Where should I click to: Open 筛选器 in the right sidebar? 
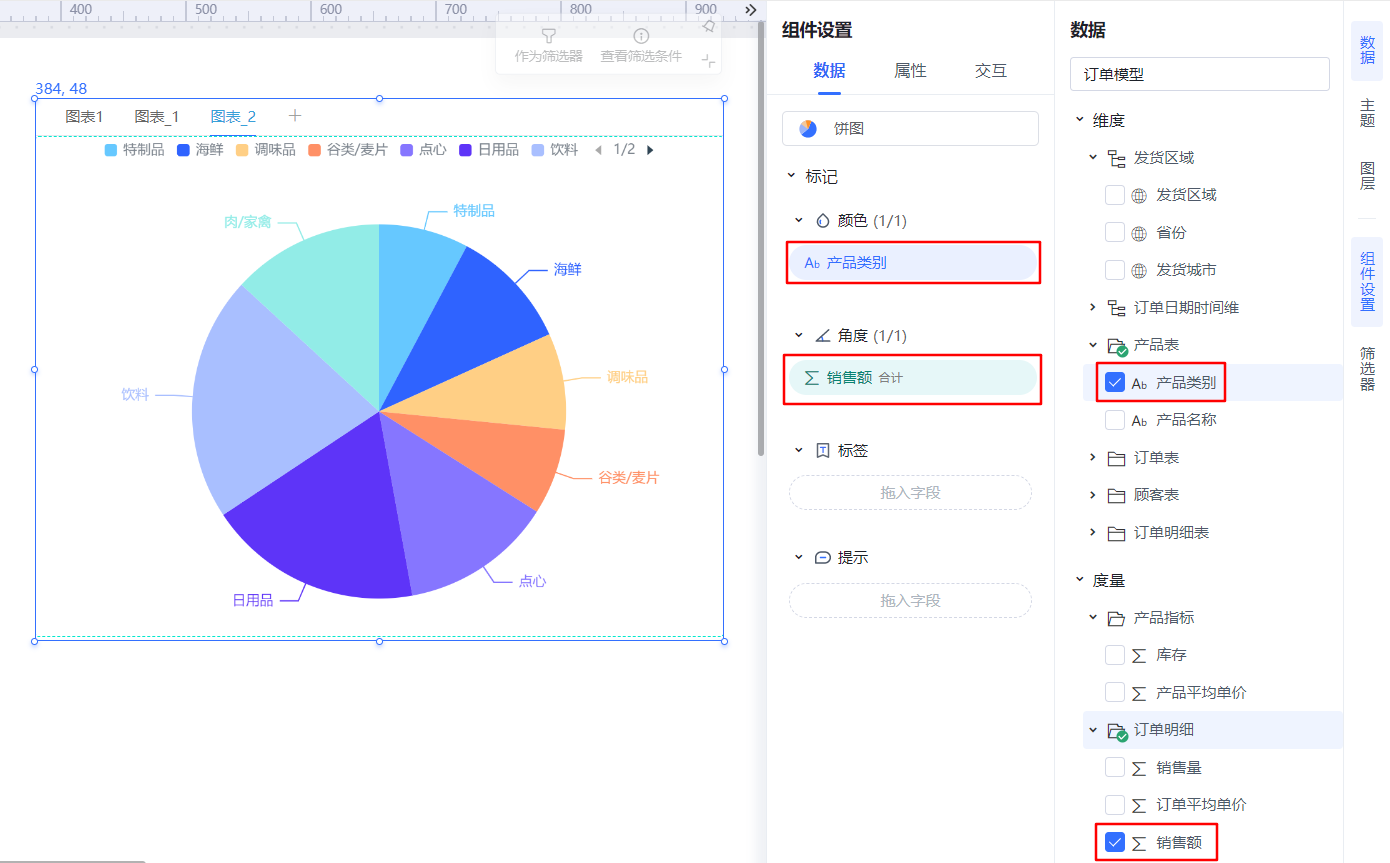[1367, 369]
